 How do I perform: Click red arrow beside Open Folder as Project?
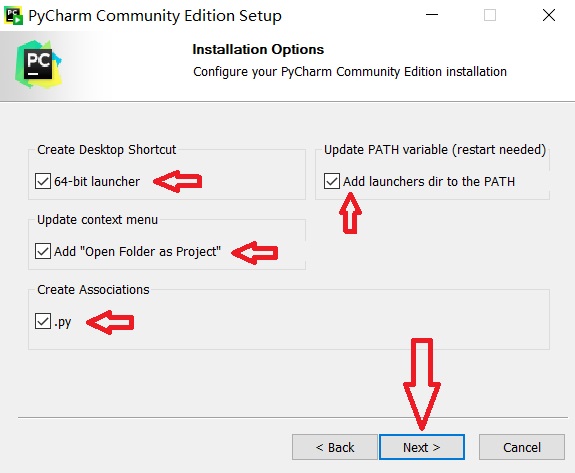[255, 253]
